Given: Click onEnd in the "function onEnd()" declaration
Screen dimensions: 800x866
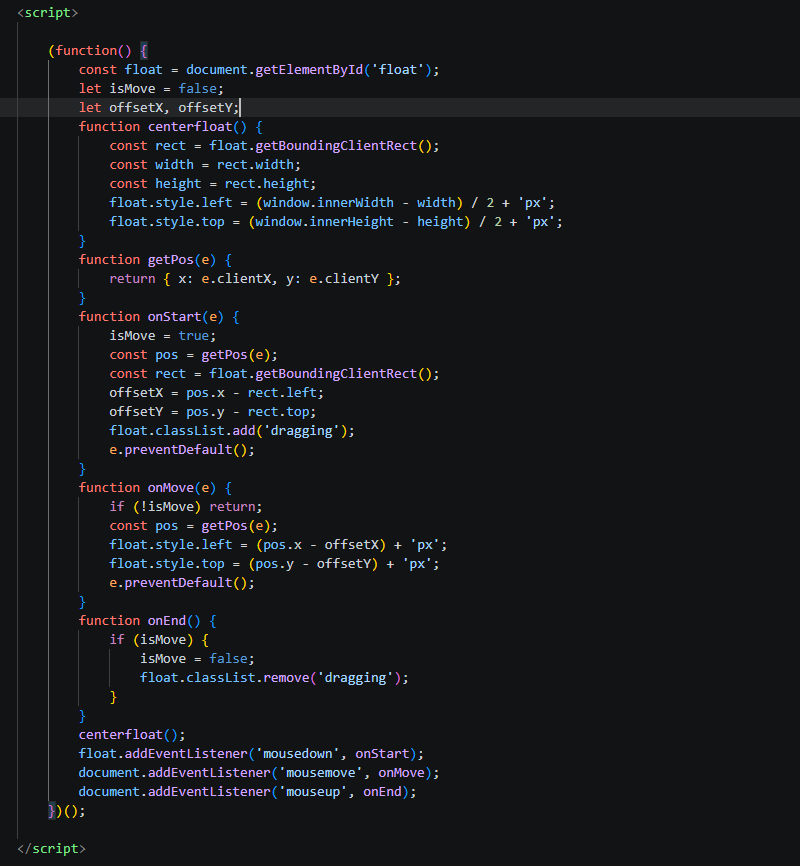Looking at the screenshot, I should tap(167, 621).
